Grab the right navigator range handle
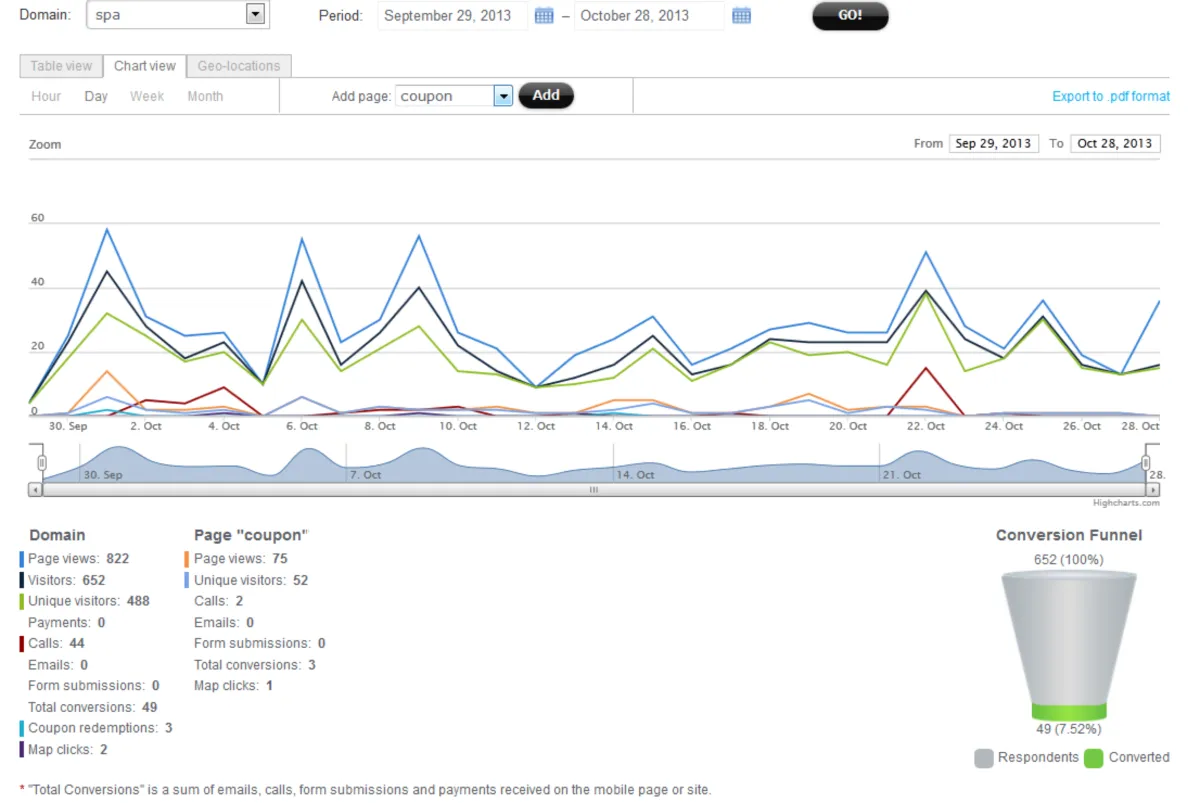The width and height of the screenshot is (1200, 803). pos(1146,463)
